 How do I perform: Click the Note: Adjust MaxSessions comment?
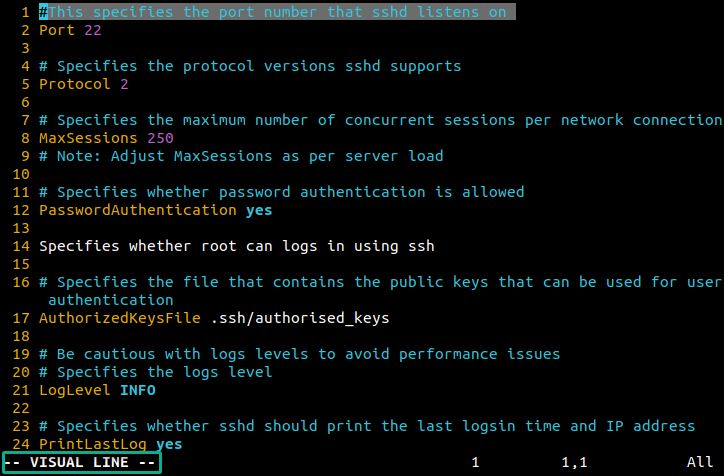[x=241, y=156]
